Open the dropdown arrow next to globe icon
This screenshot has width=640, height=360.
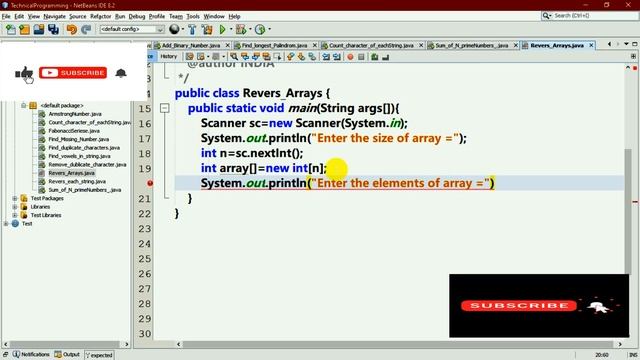(182, 29)
